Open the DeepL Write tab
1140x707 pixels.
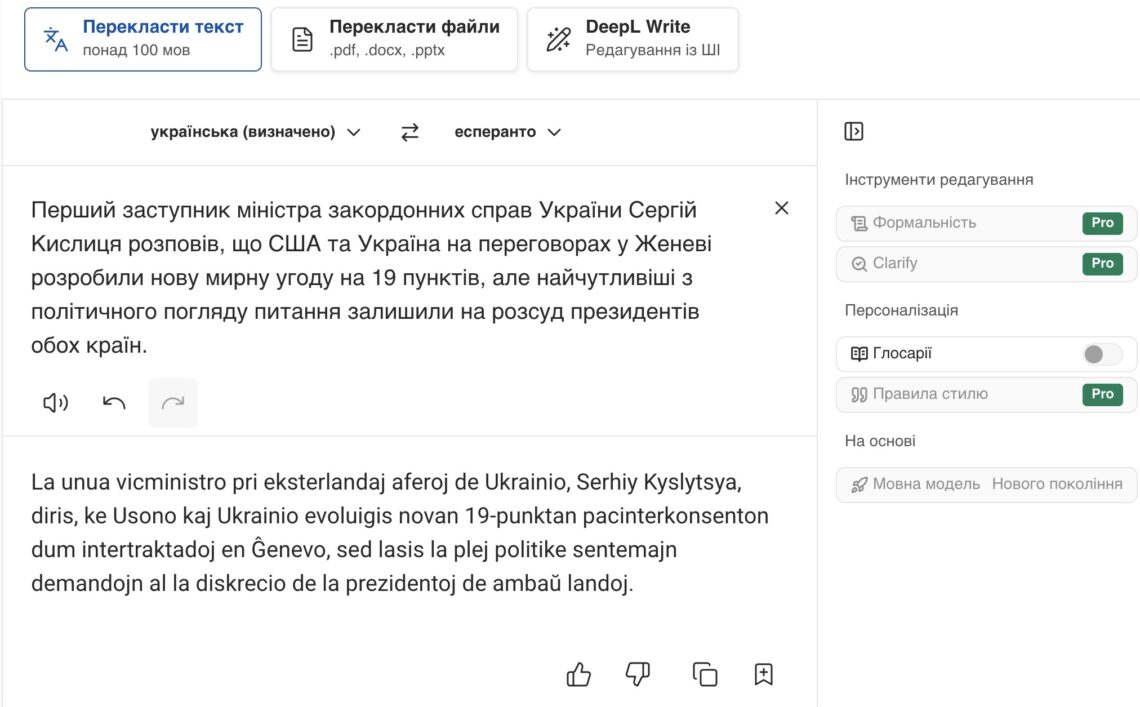tap(633, 39)
